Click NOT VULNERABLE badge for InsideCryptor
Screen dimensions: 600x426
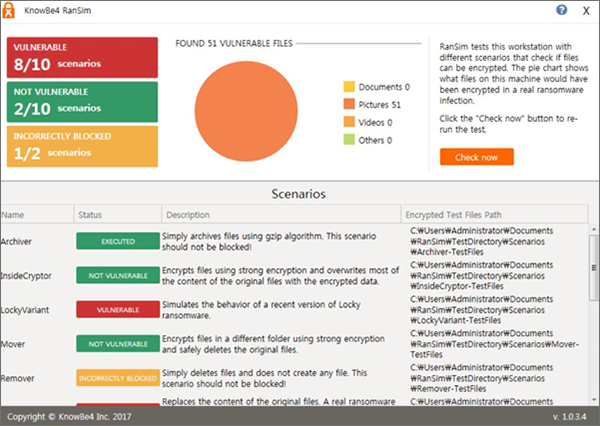pyautogui.click(x=118, y=275)
